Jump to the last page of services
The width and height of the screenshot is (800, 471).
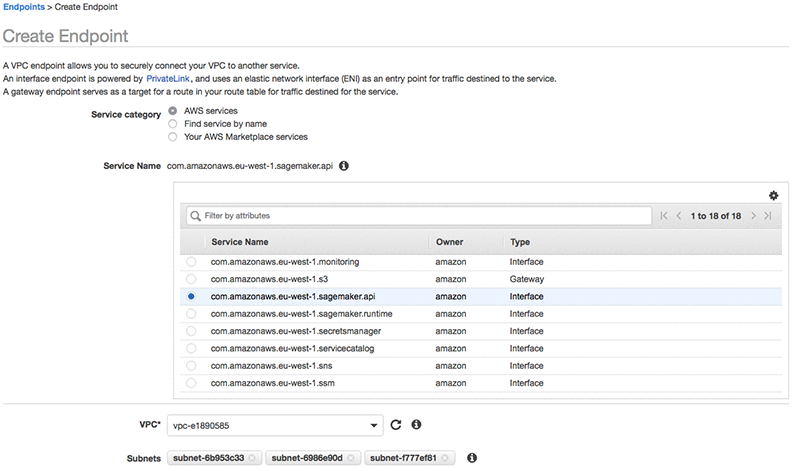pyautogui.click(x=767, y=215)
